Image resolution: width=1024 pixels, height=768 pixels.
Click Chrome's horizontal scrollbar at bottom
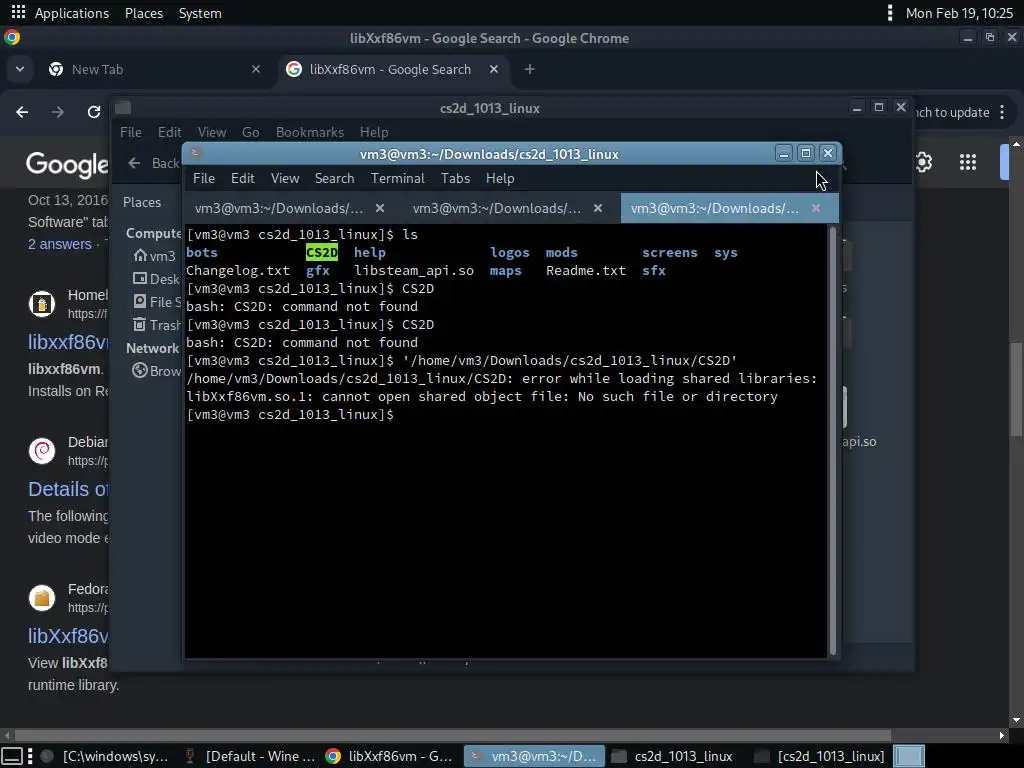452,735
